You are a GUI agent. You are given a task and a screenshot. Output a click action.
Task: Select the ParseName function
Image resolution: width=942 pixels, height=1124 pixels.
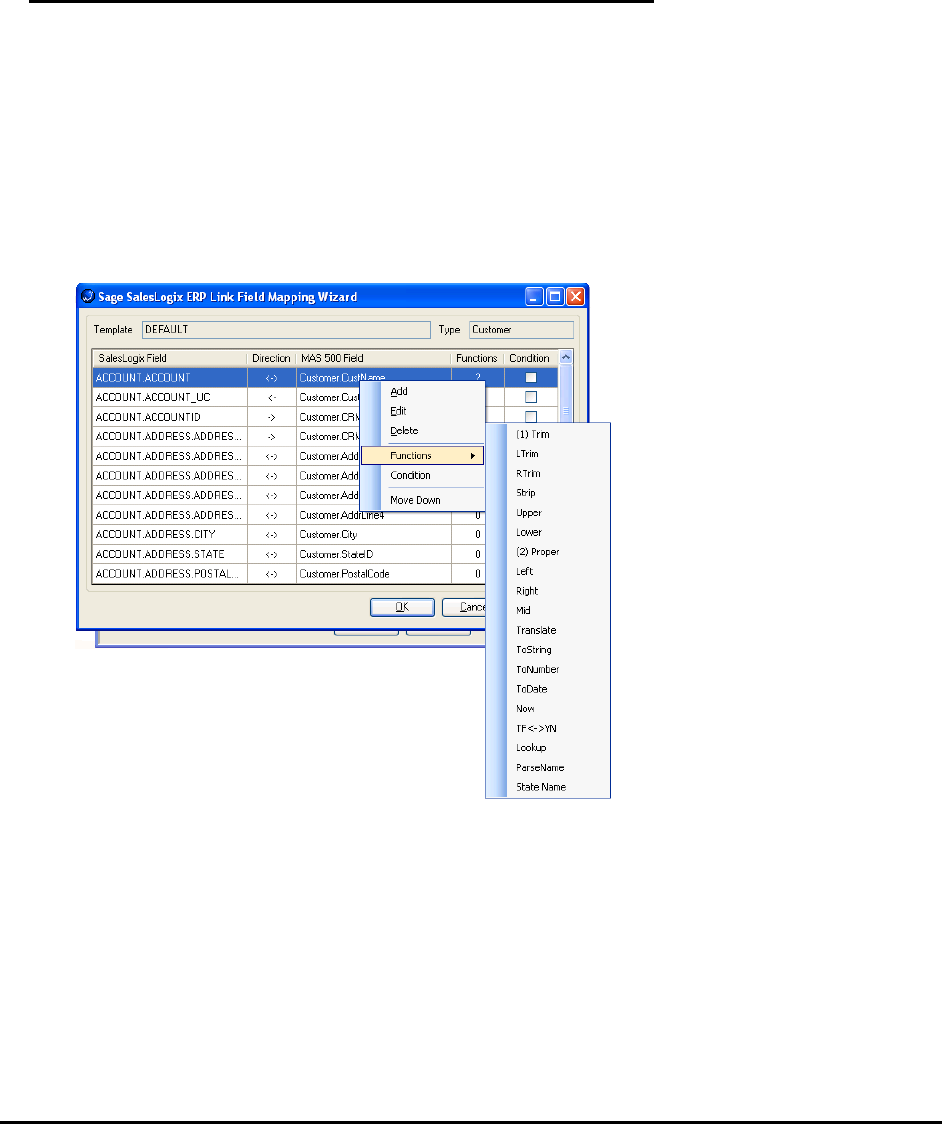(x=548, y=768)
